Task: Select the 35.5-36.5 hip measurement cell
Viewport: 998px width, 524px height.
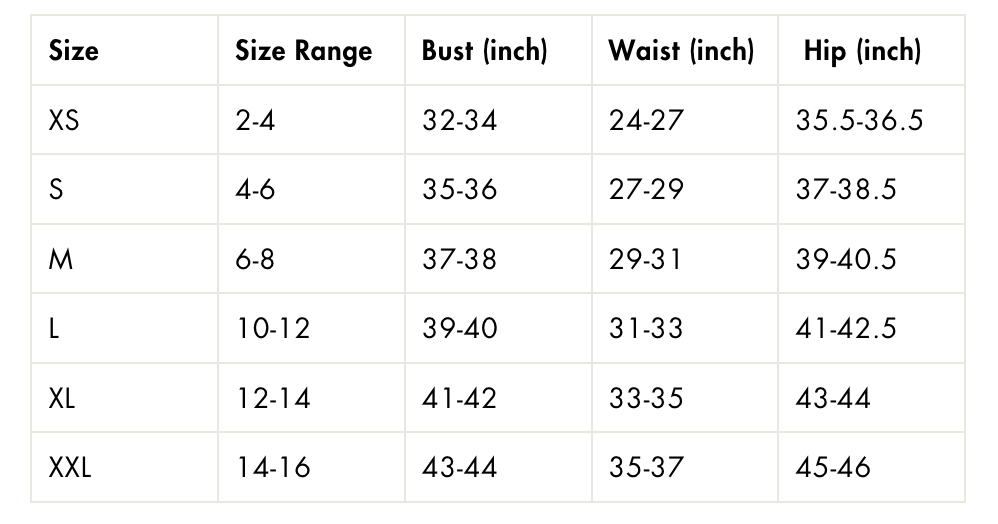Action: [859, 121]
